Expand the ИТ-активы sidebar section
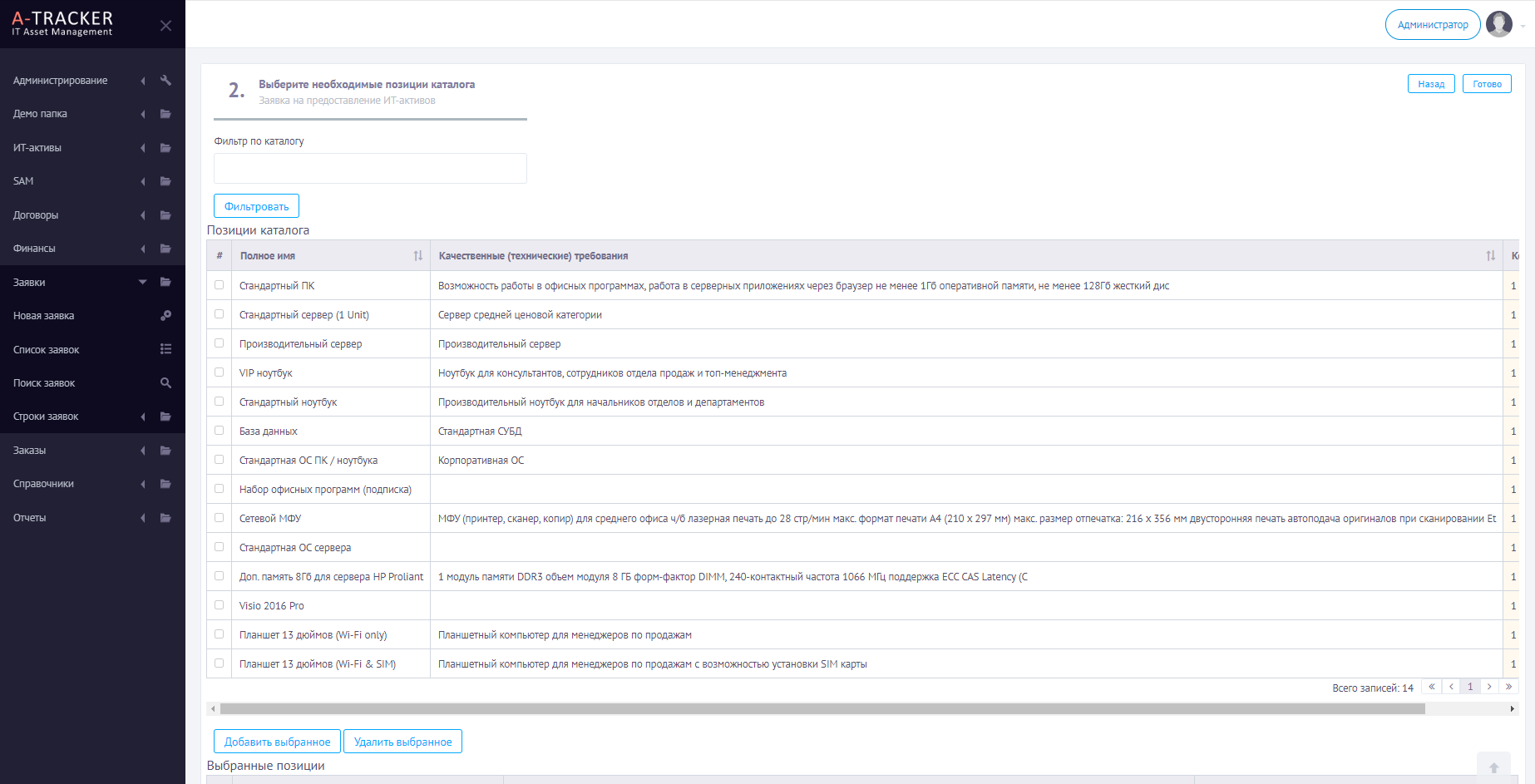Screen dimensions: 1535x784 tap(92, 148)
